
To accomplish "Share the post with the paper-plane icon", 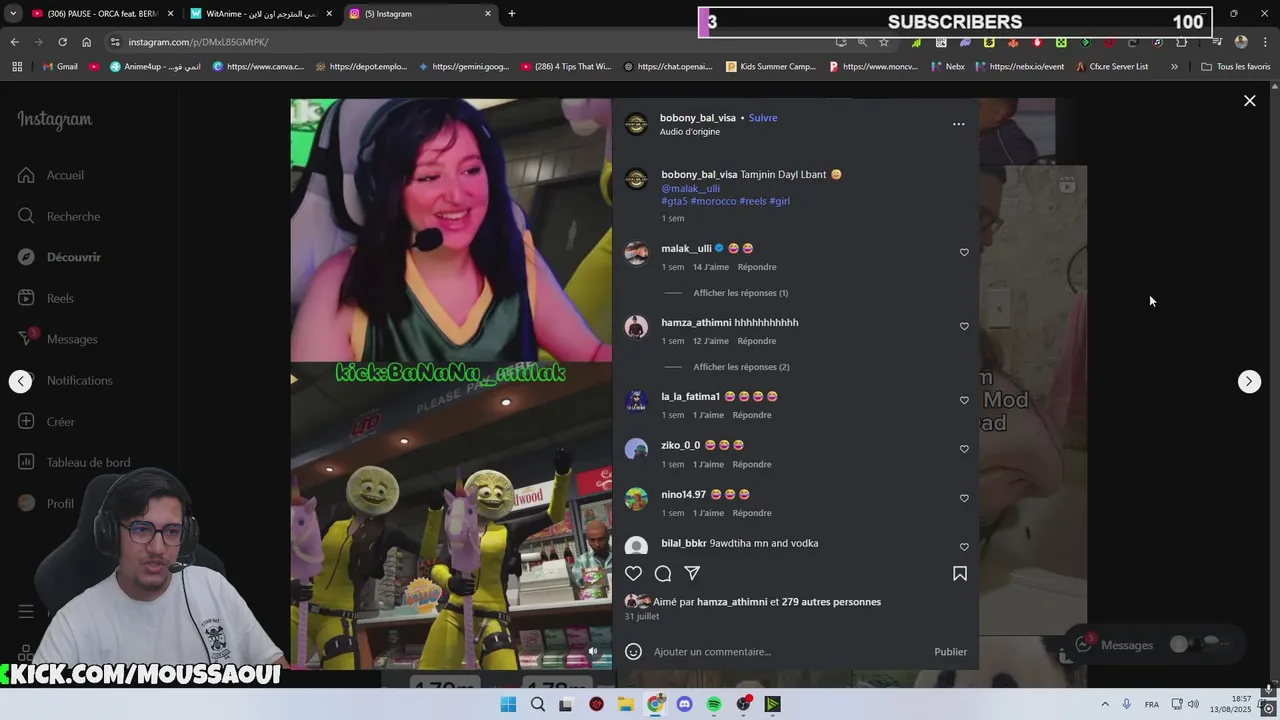I will 692,573.
